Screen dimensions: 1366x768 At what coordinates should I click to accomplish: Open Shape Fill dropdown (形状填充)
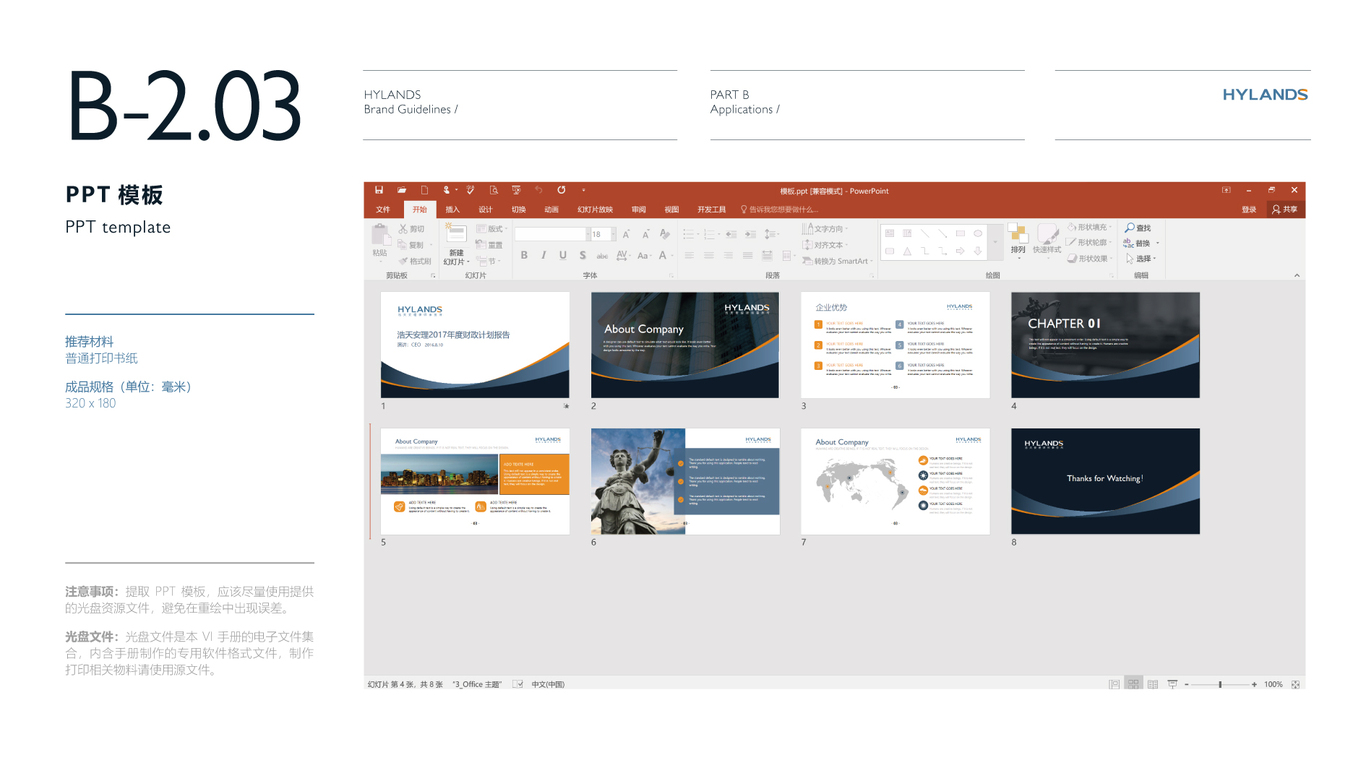pos(1088,227)
